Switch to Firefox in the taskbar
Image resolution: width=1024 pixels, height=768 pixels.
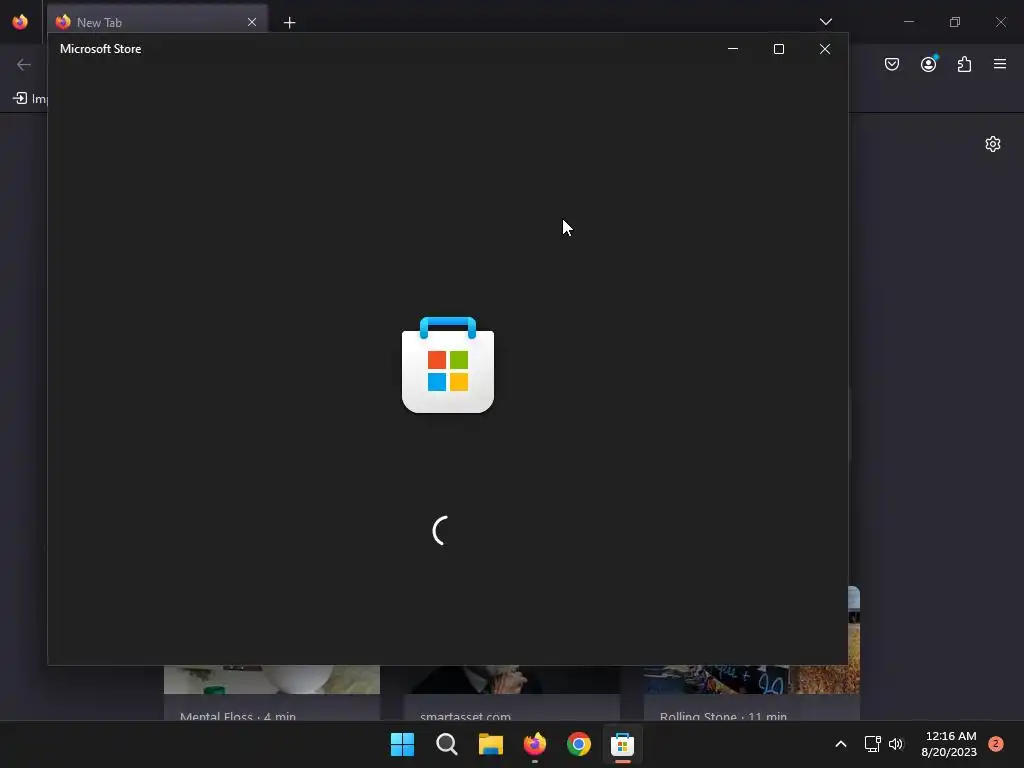point(535,744)
